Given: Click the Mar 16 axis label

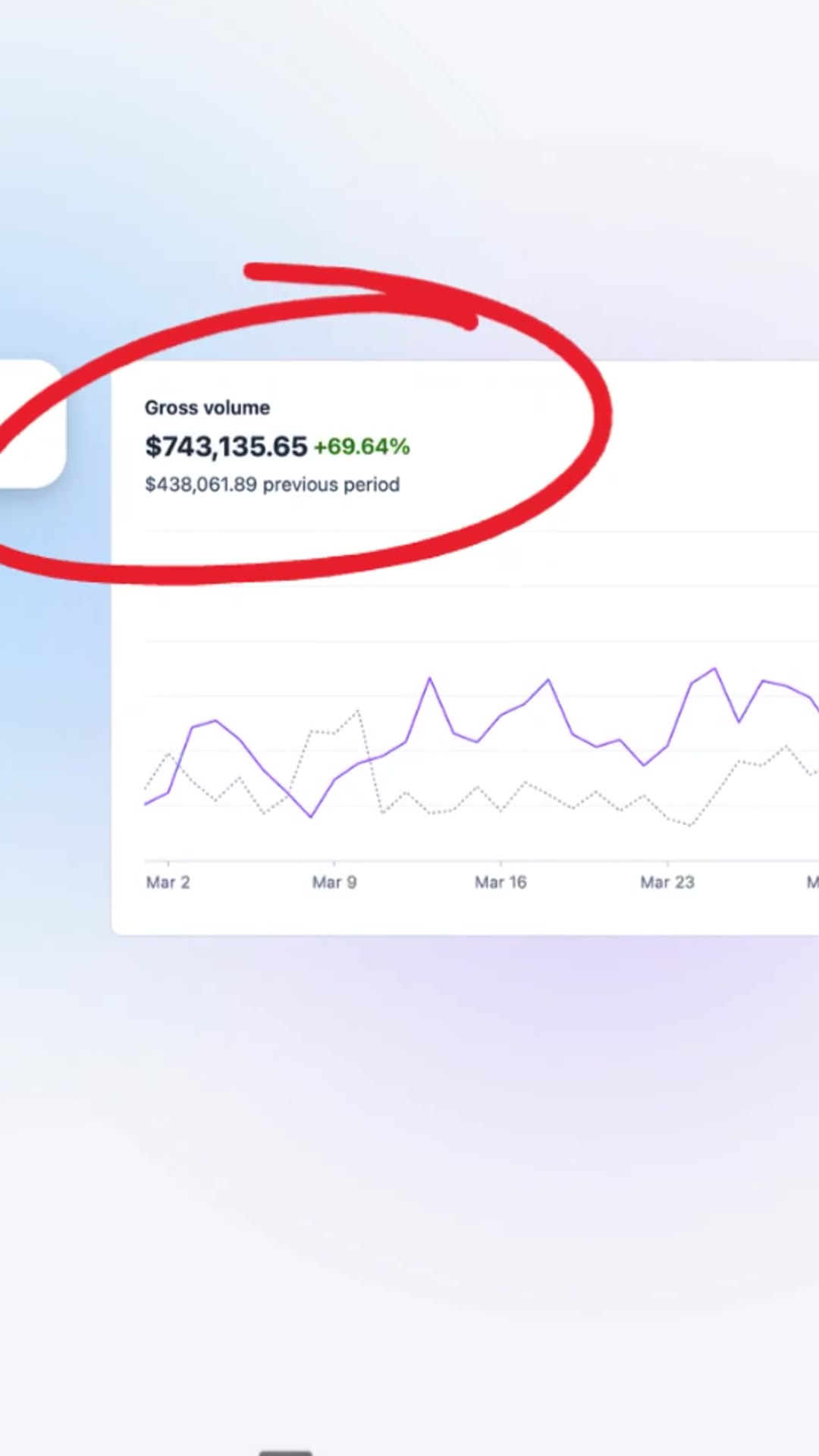Looking at the screenshot, I should [500, 882].
